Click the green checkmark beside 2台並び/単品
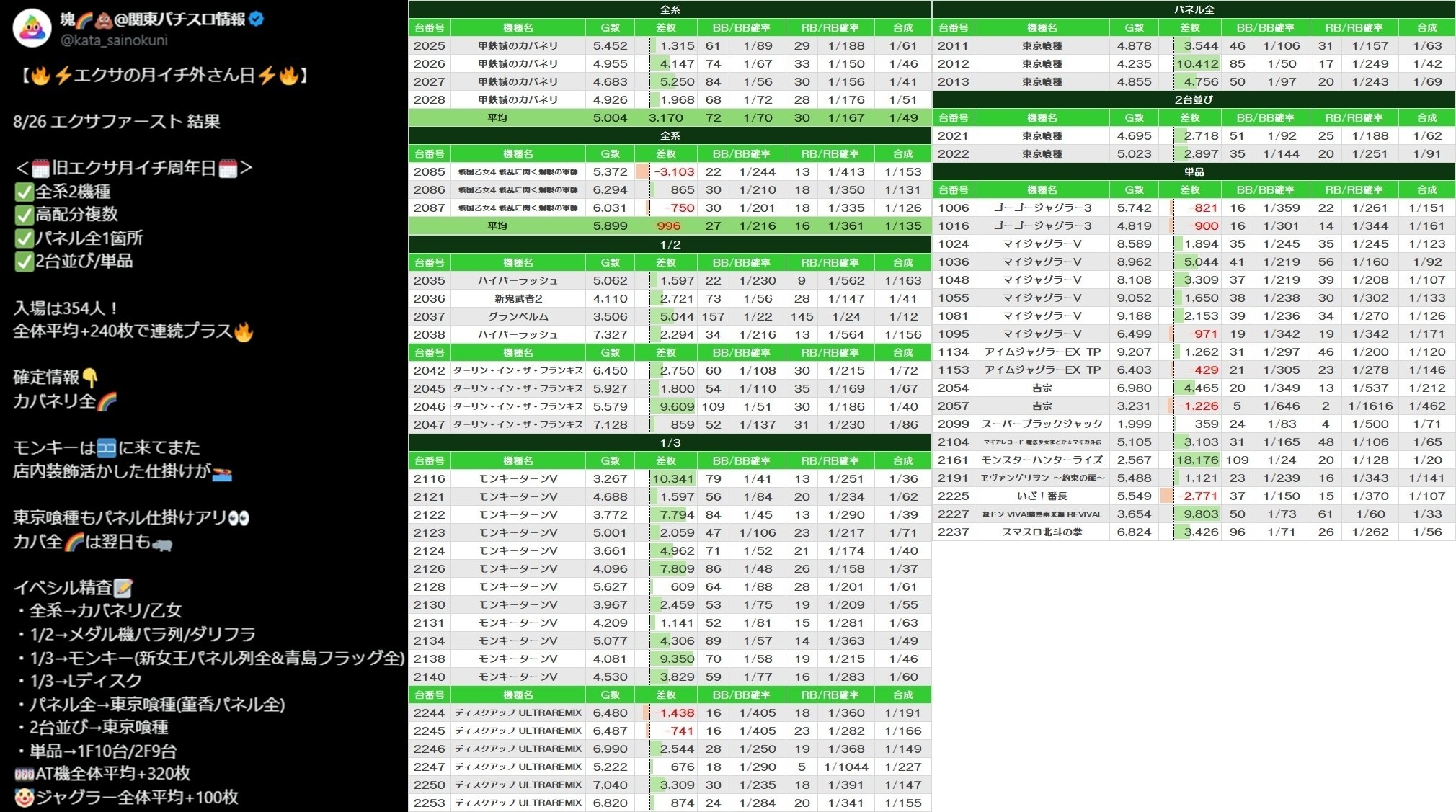 [24, 261]
